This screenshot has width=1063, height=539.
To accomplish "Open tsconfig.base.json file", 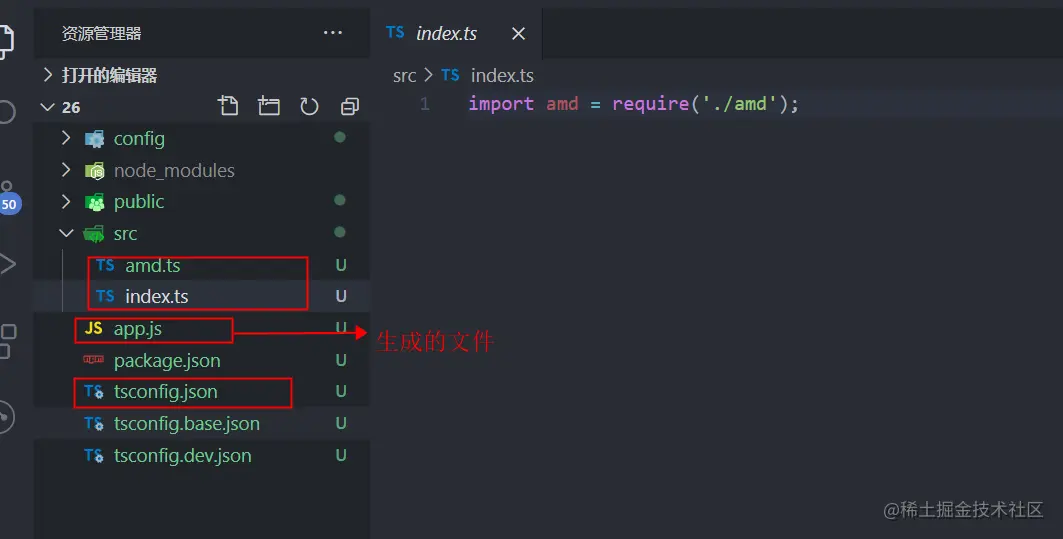I will click(186, 424).
